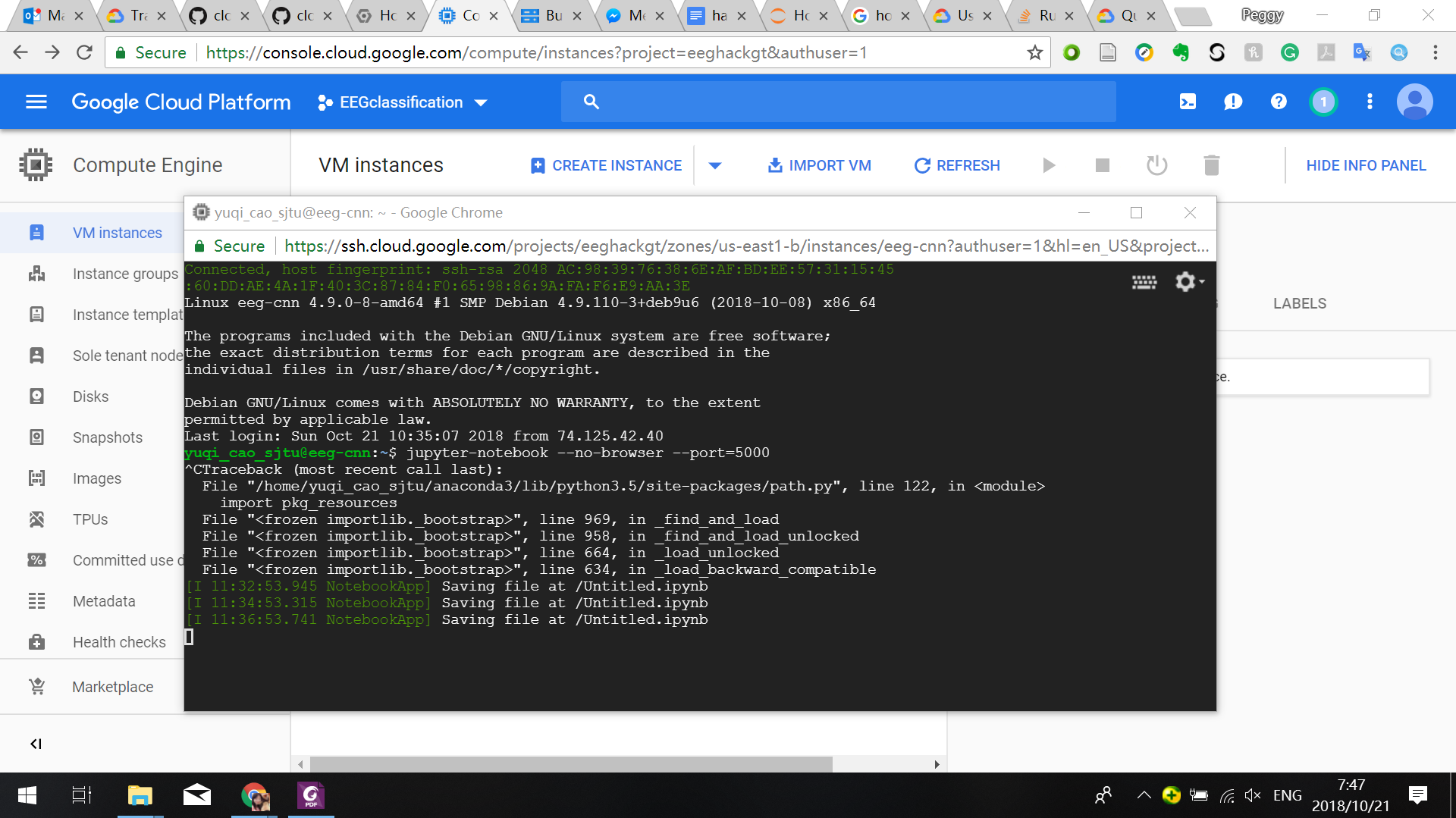Open Images in sidebar

click(92, 478)
